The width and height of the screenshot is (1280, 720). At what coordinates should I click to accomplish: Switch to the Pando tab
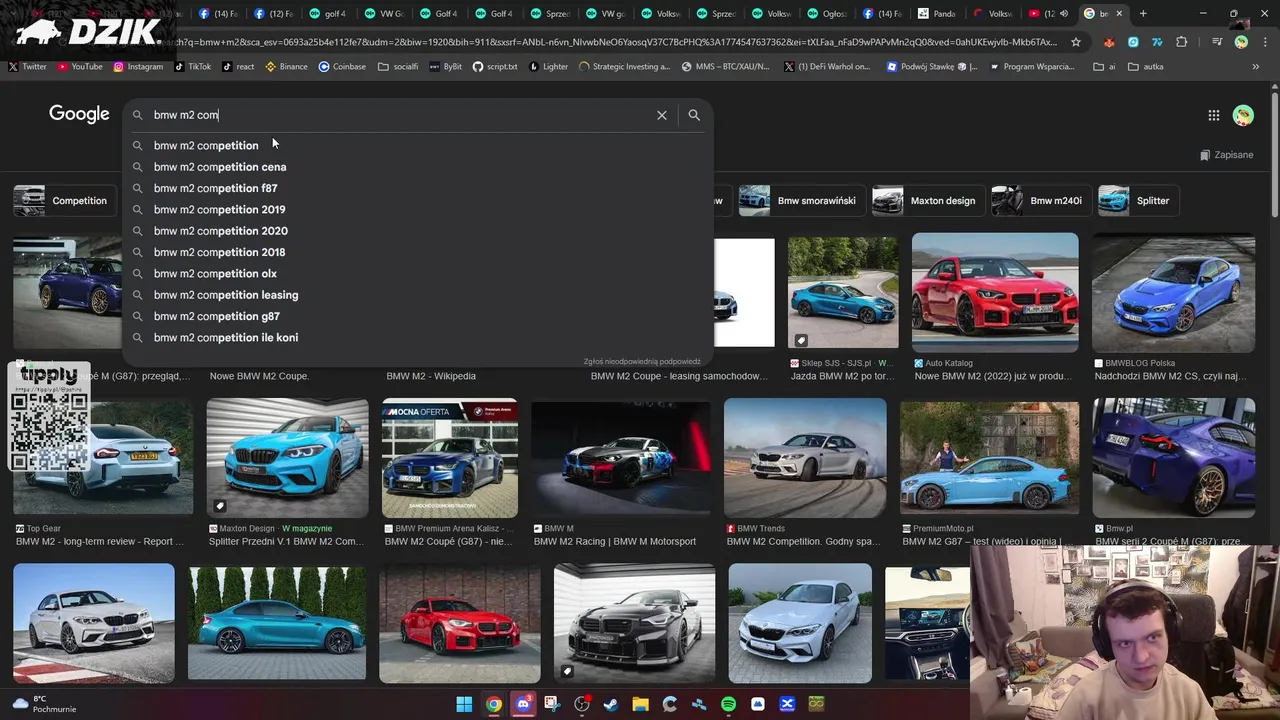936,14
